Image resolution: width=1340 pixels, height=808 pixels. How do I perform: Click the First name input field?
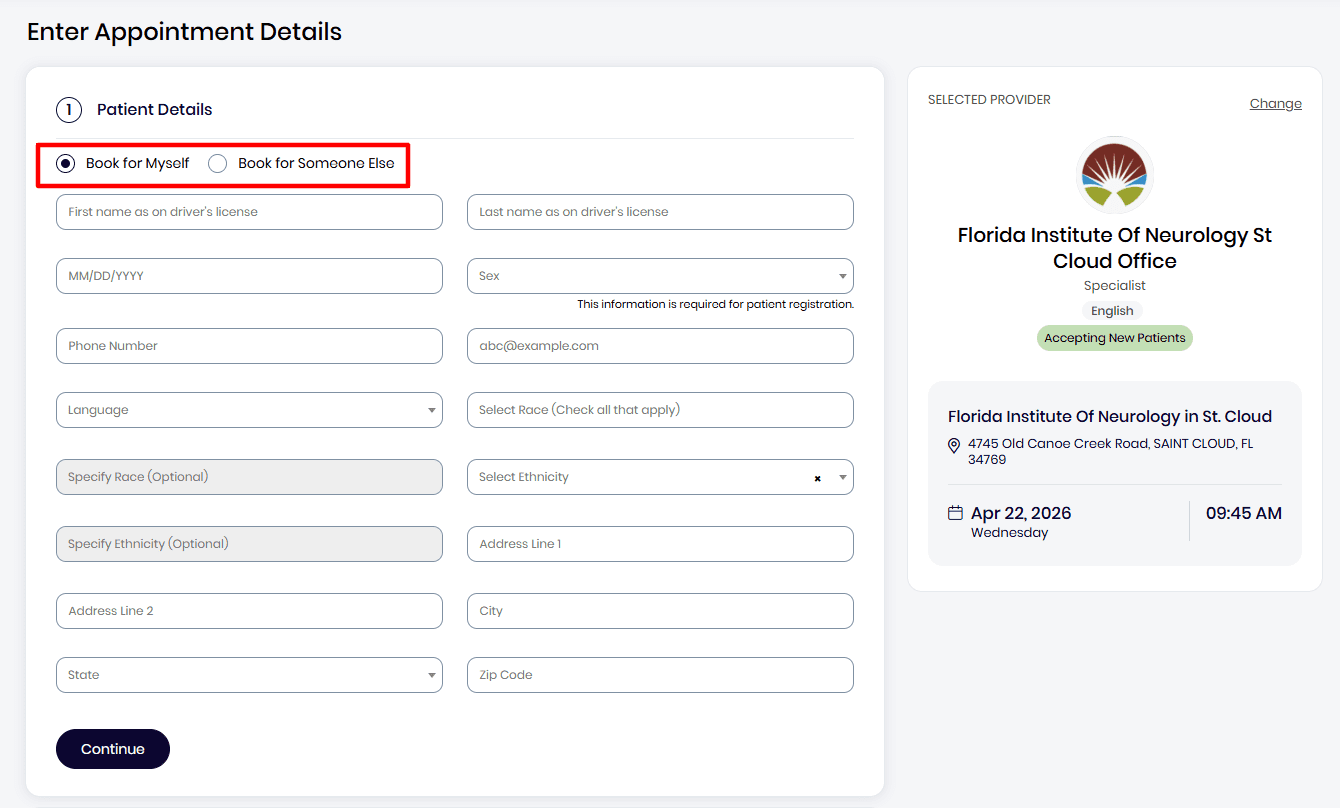coord(249,212)
